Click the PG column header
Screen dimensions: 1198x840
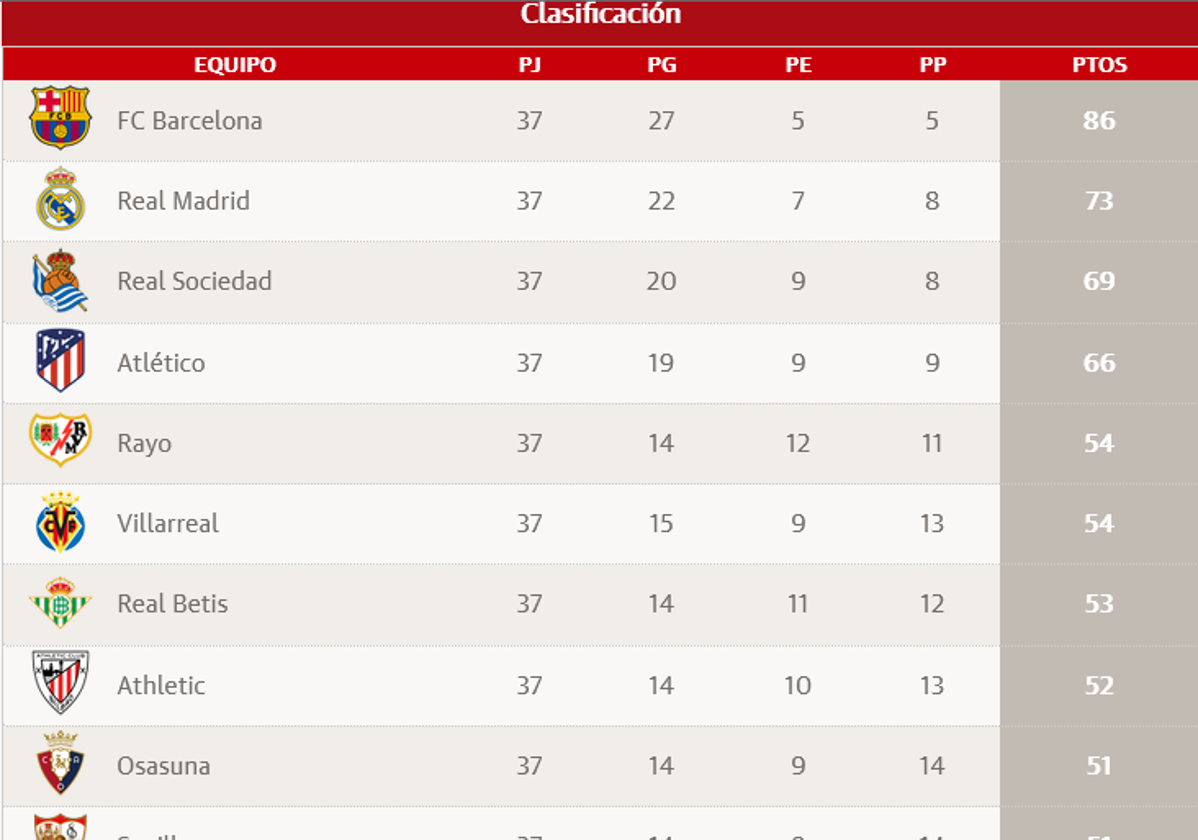point(661,65)
